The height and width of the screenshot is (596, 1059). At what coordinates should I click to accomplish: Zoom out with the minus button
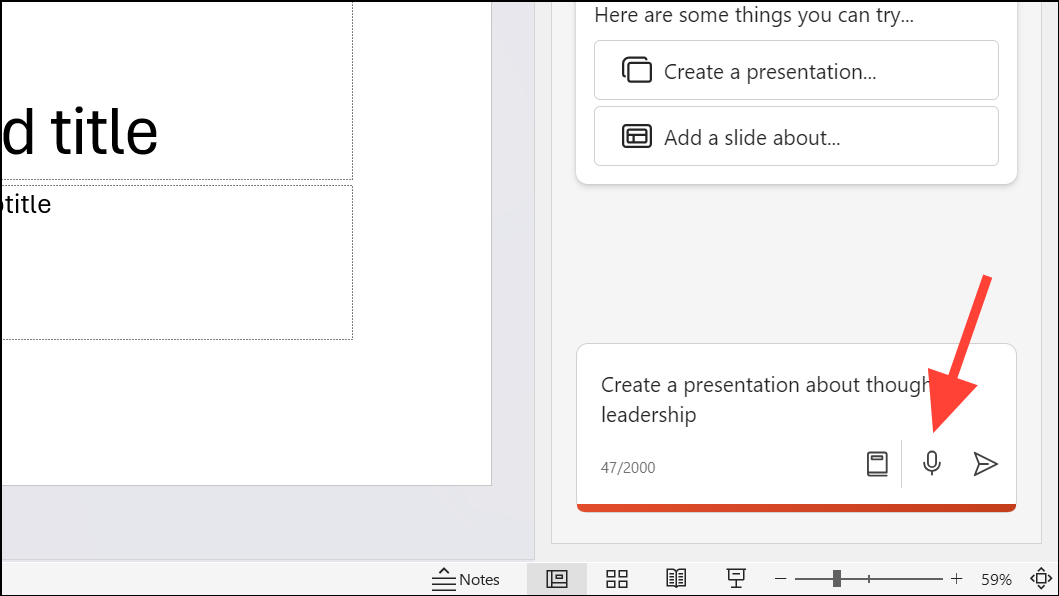(781, 579)
